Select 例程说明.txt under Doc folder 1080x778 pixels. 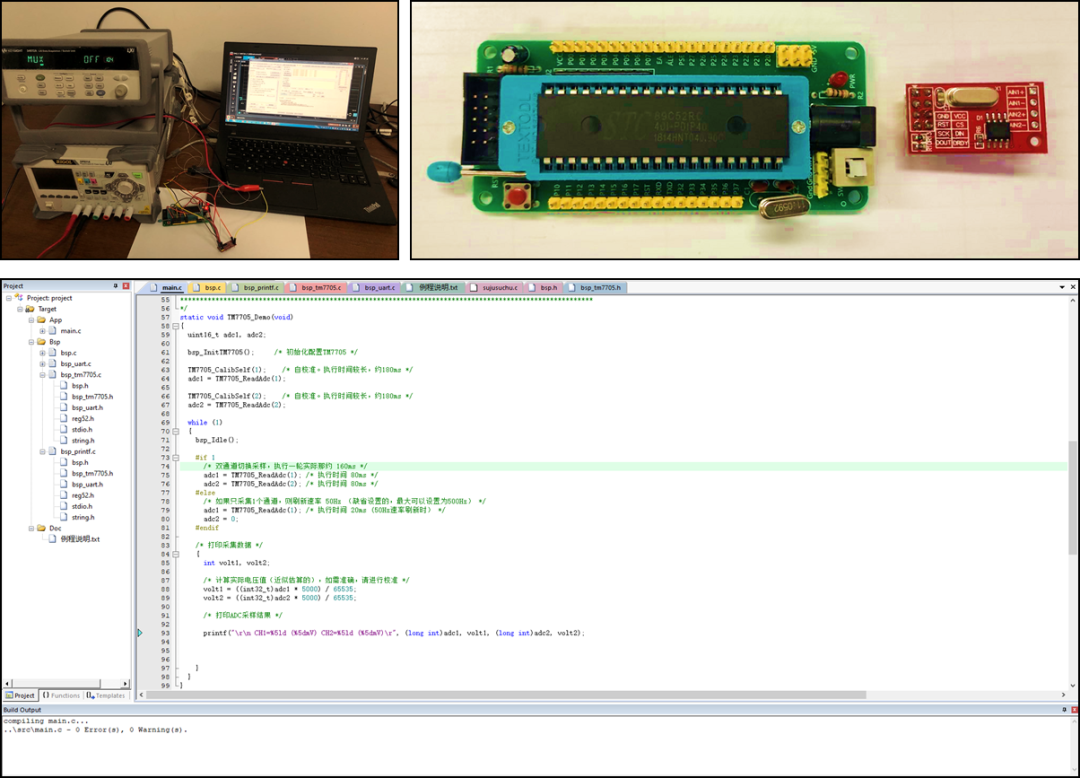[x=80, y=539]
